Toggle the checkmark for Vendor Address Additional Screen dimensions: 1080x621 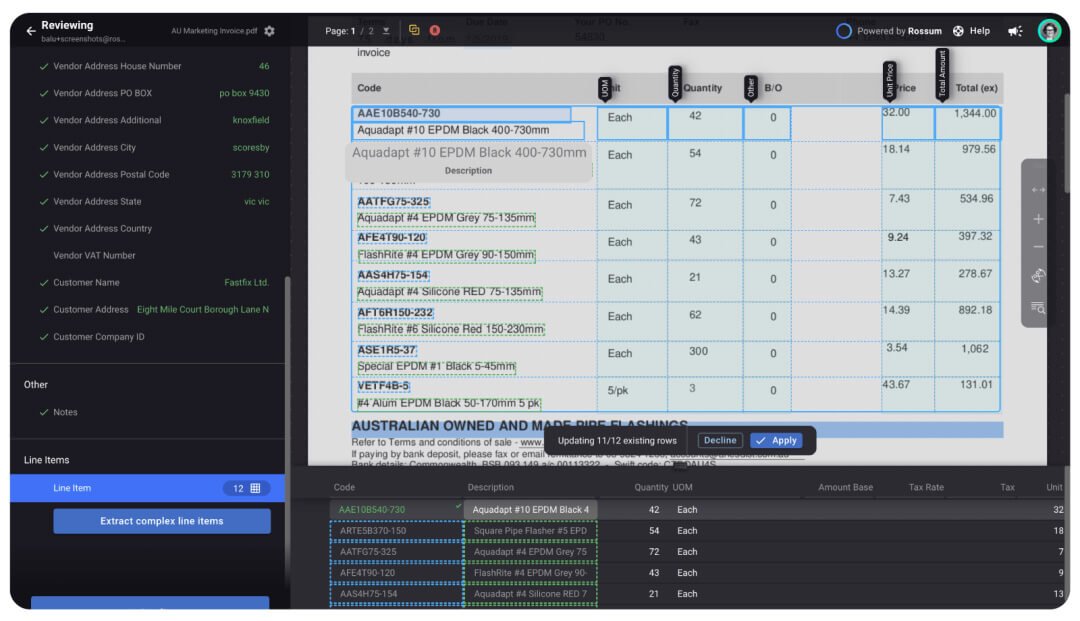coord(43,120)
